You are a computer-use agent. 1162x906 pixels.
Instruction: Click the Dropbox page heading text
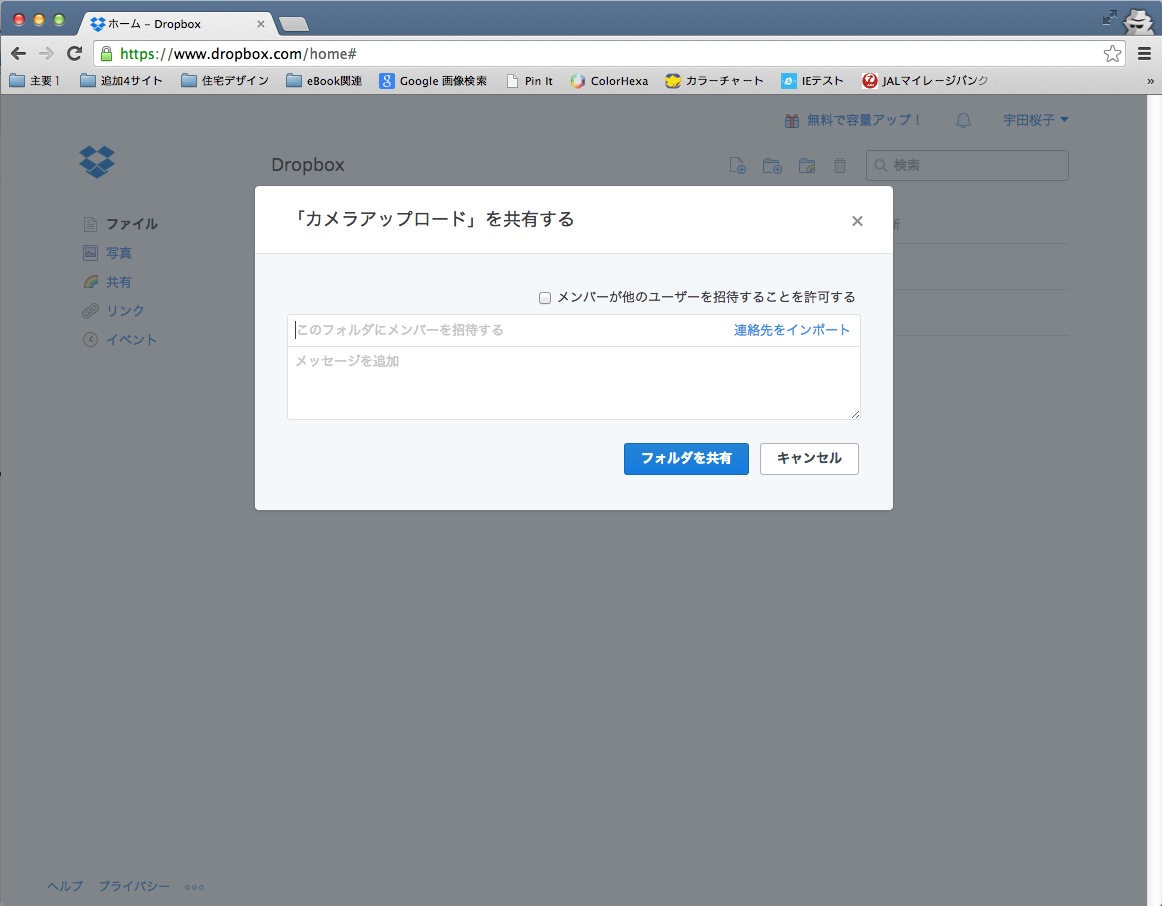308,164
